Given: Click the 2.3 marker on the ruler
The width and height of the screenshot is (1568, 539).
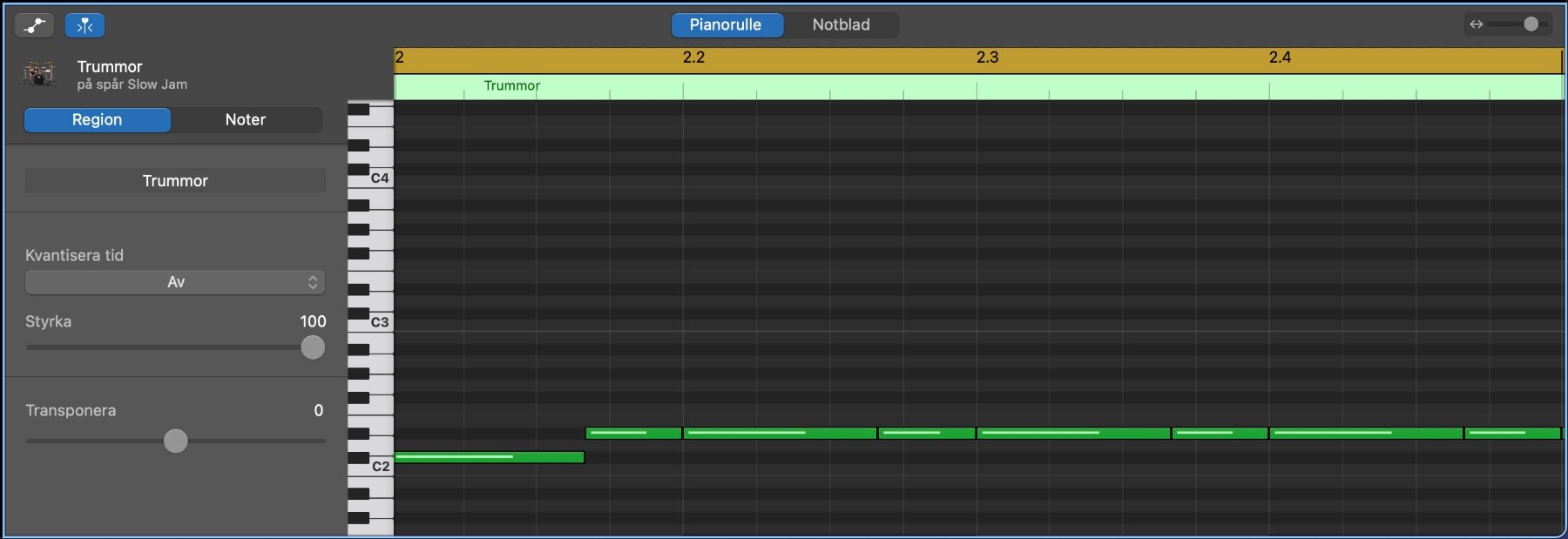Looking at the screenshot, I should pos(987,57).
